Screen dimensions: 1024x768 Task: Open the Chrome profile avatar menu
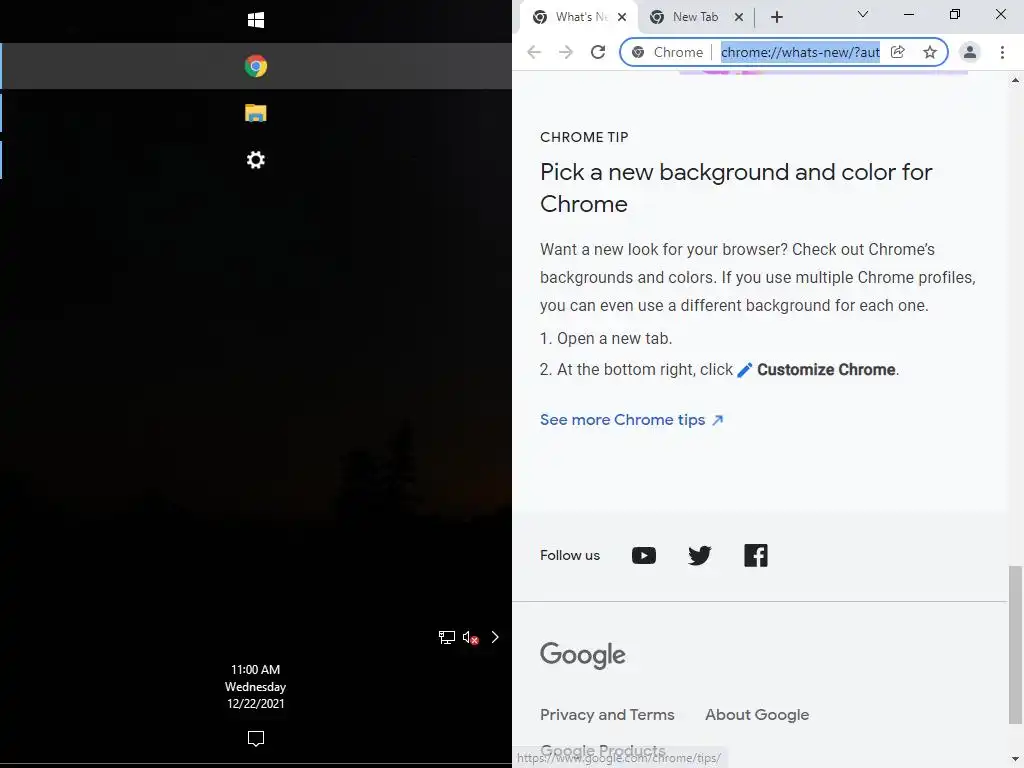point(970,52)
